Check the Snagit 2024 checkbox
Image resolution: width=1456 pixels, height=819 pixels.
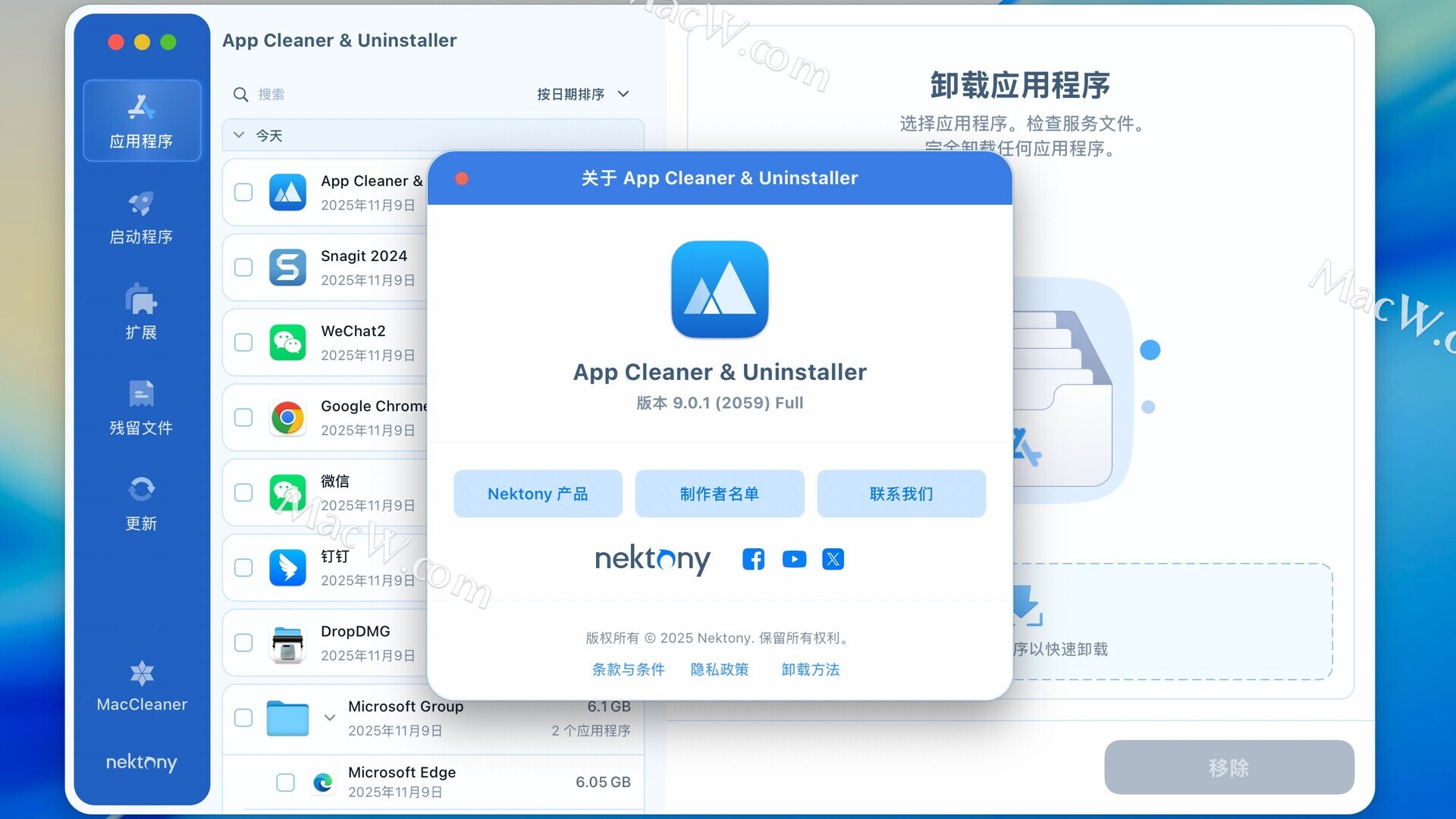[243, 268]
